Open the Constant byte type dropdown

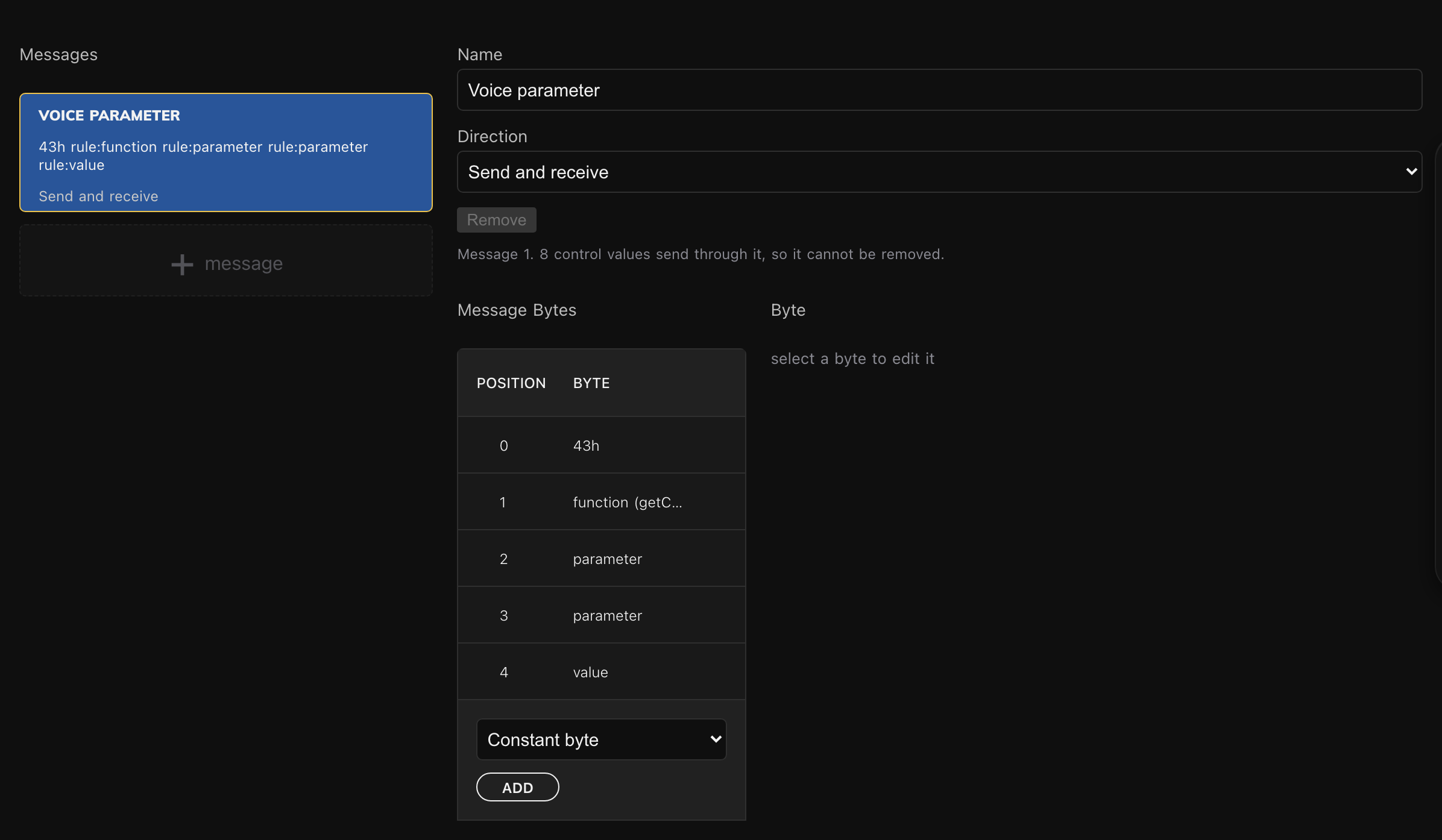point(602,739)
